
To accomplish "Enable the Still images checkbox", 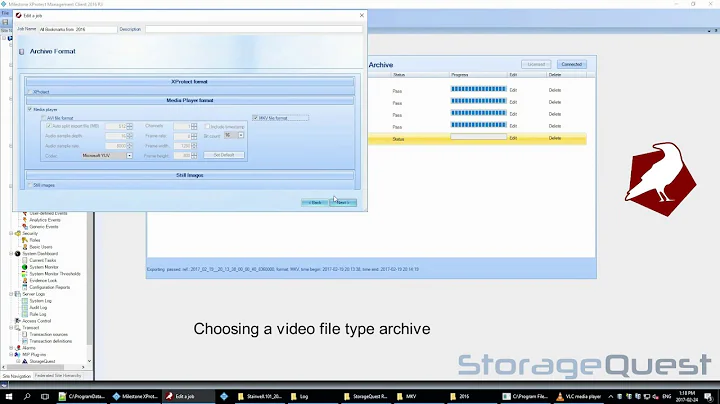I will [x=30, y=185].
